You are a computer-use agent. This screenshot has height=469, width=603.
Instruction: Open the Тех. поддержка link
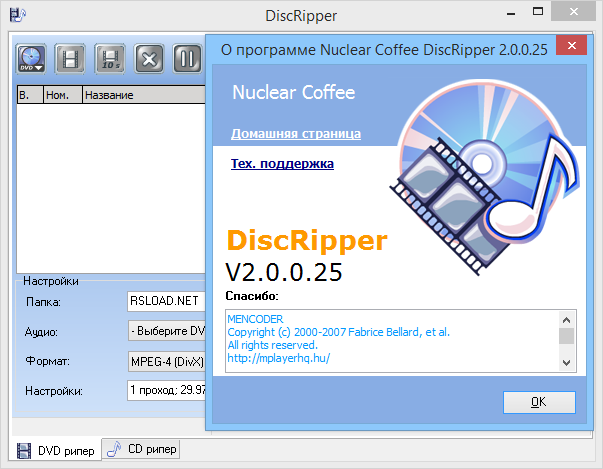point(282,163)
